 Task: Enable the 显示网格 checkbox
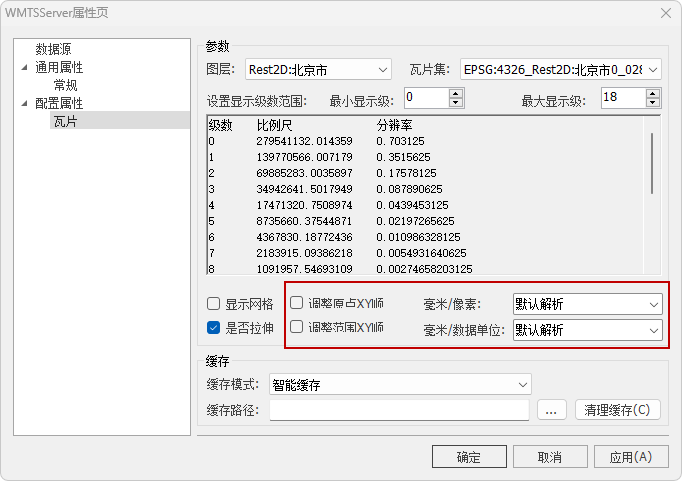[x=213, y=303]
